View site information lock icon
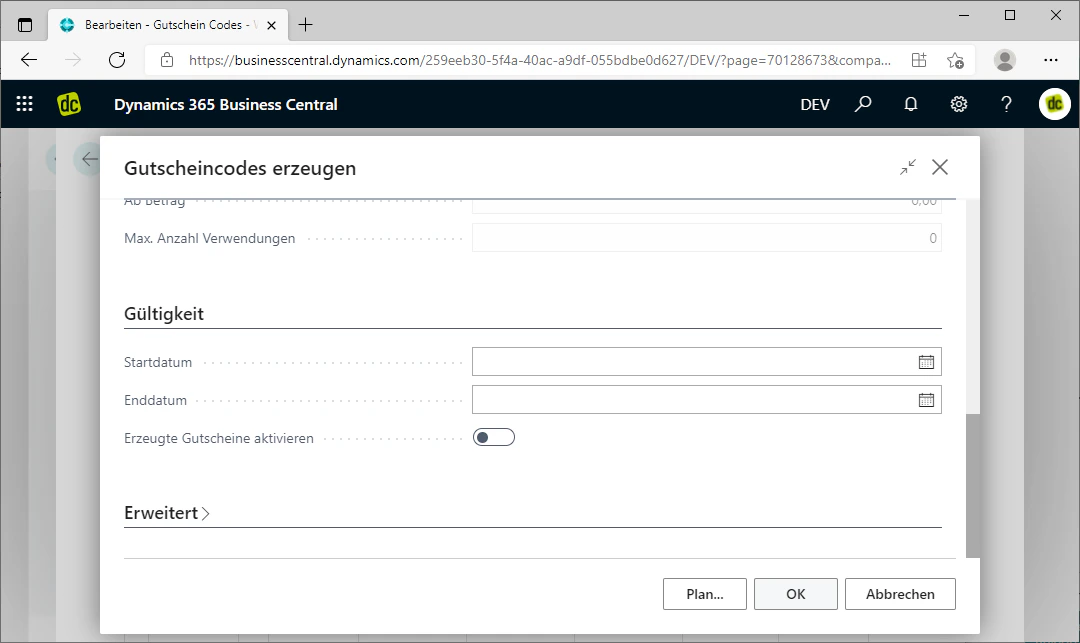The width and height of the screenshot is (1080, 643). point(167,60)
